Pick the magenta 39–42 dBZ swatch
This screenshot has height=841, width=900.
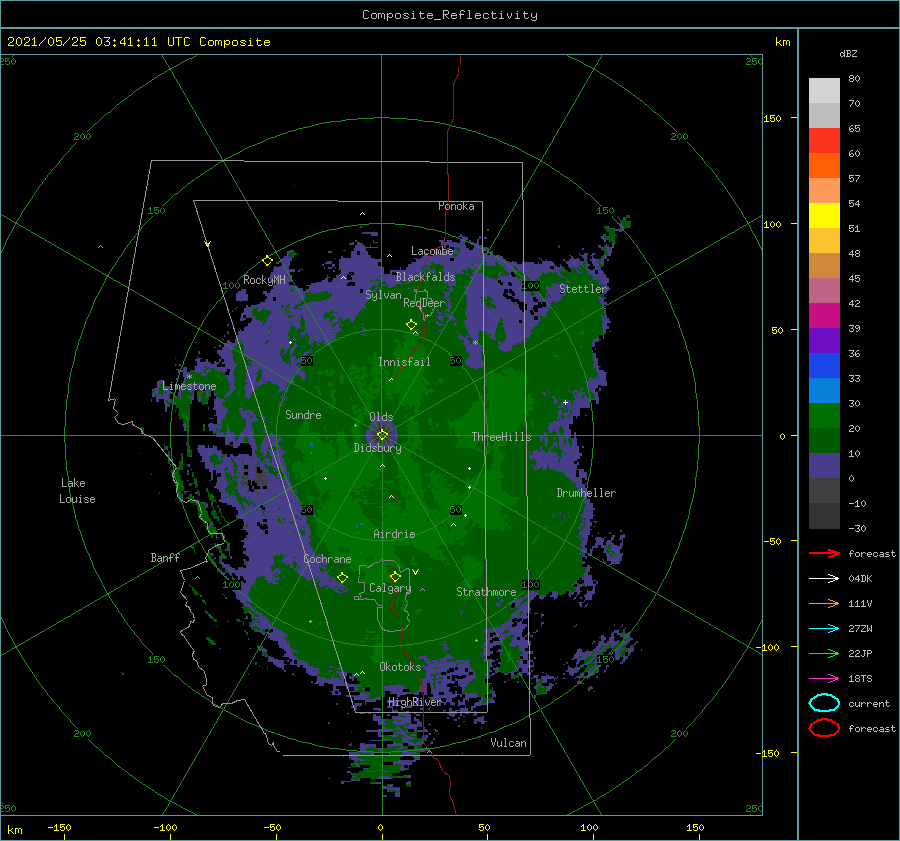click(824, 316)
